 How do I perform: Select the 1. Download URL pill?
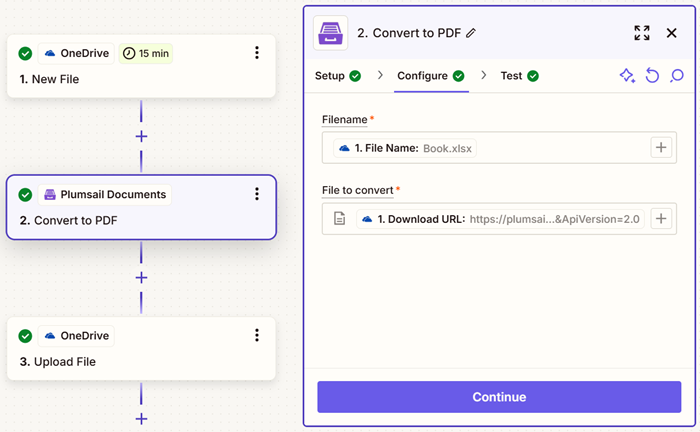500,219
